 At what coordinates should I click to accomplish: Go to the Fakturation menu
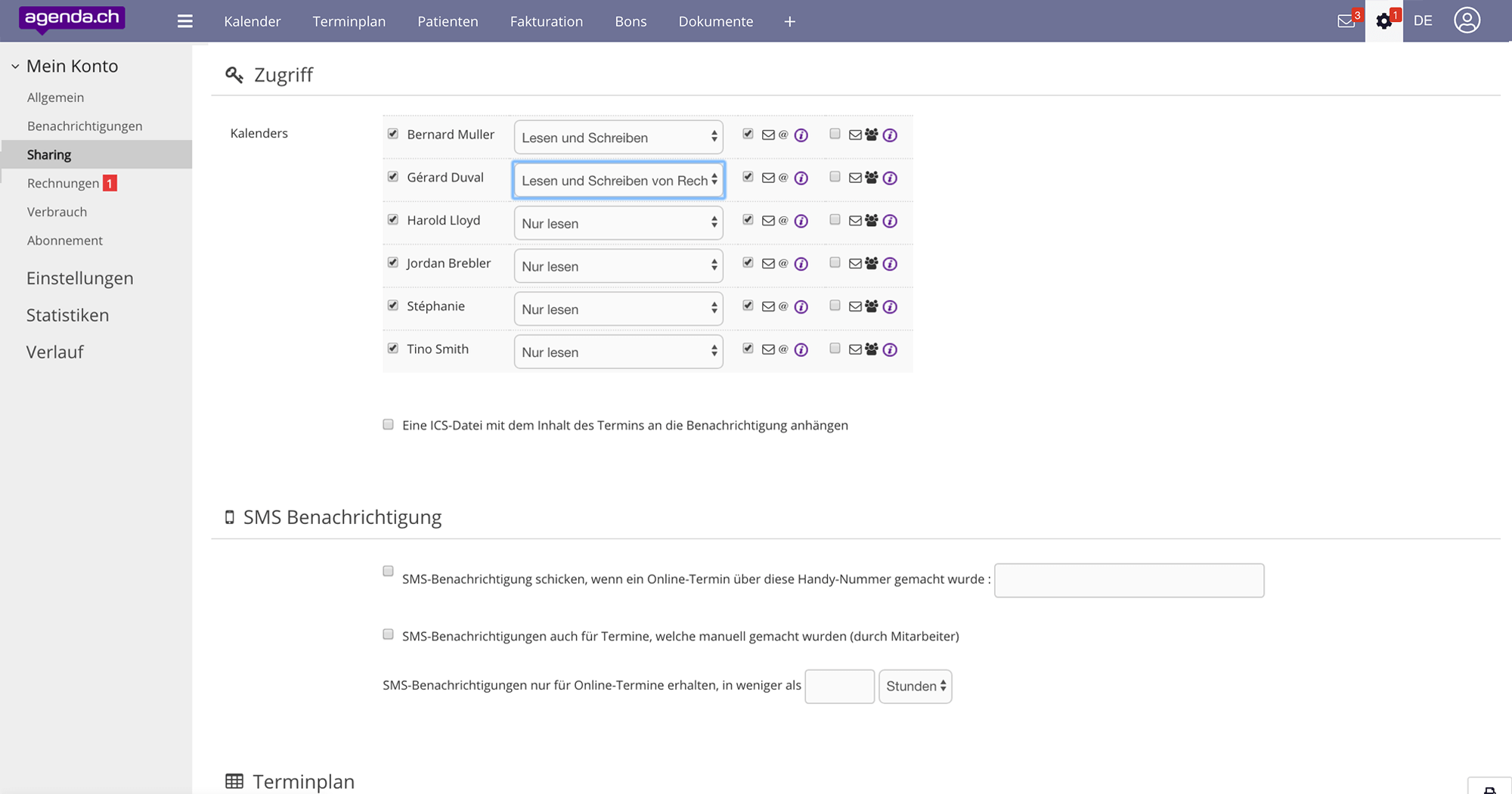tap(546, 21)
